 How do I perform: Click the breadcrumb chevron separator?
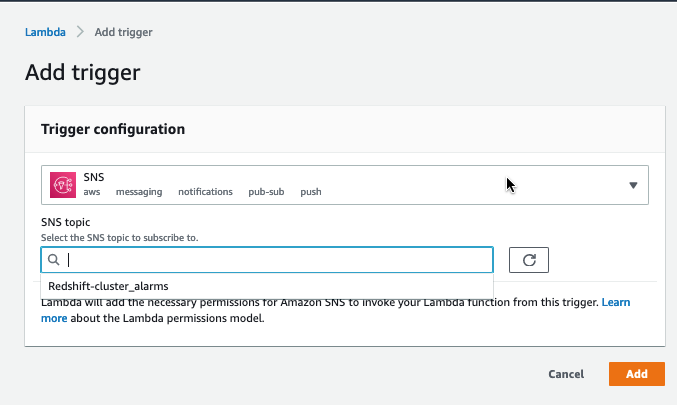(80, 32)
